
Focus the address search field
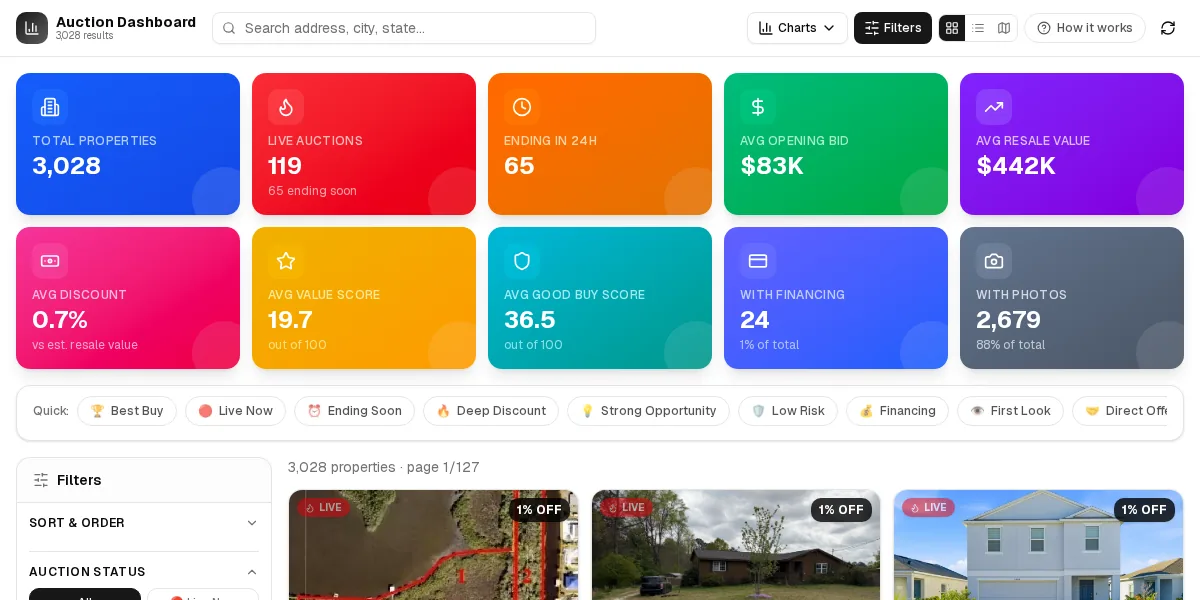point(404,28)
